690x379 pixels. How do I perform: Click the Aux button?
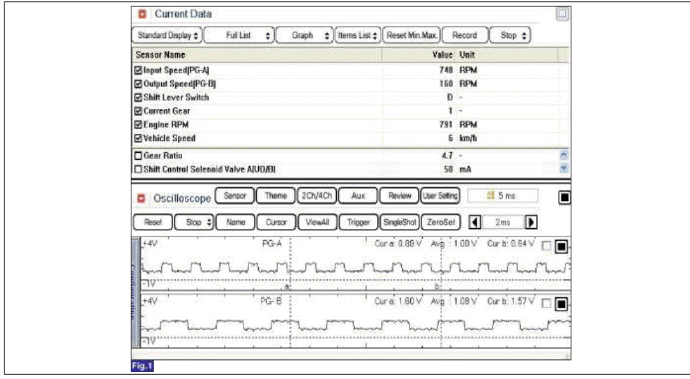pyautogui.click(x=358, y=196)
